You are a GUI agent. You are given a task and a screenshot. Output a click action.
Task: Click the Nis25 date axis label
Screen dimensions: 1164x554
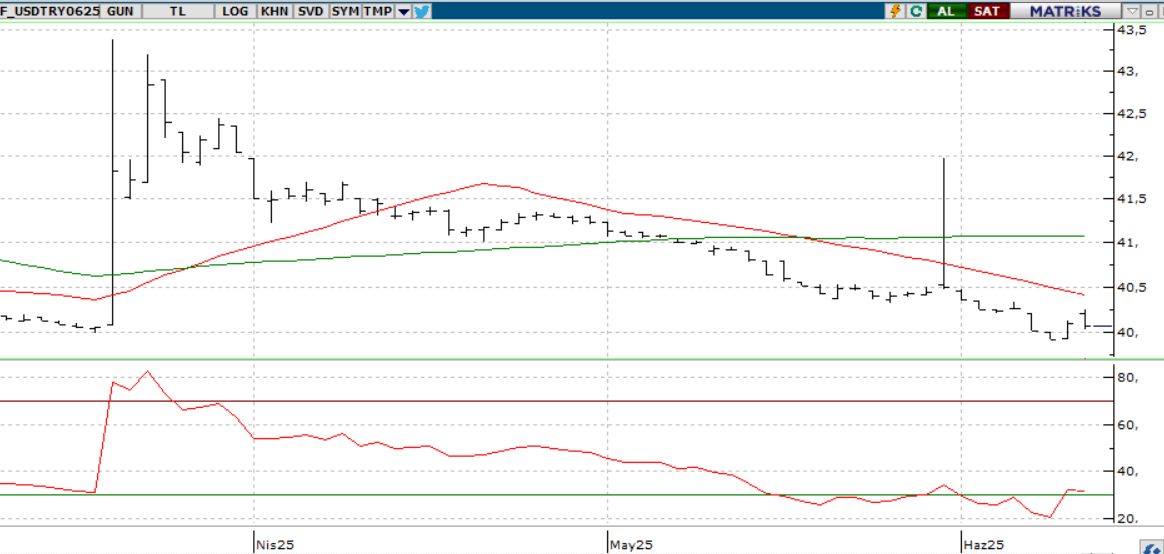(x=276, y=544)
